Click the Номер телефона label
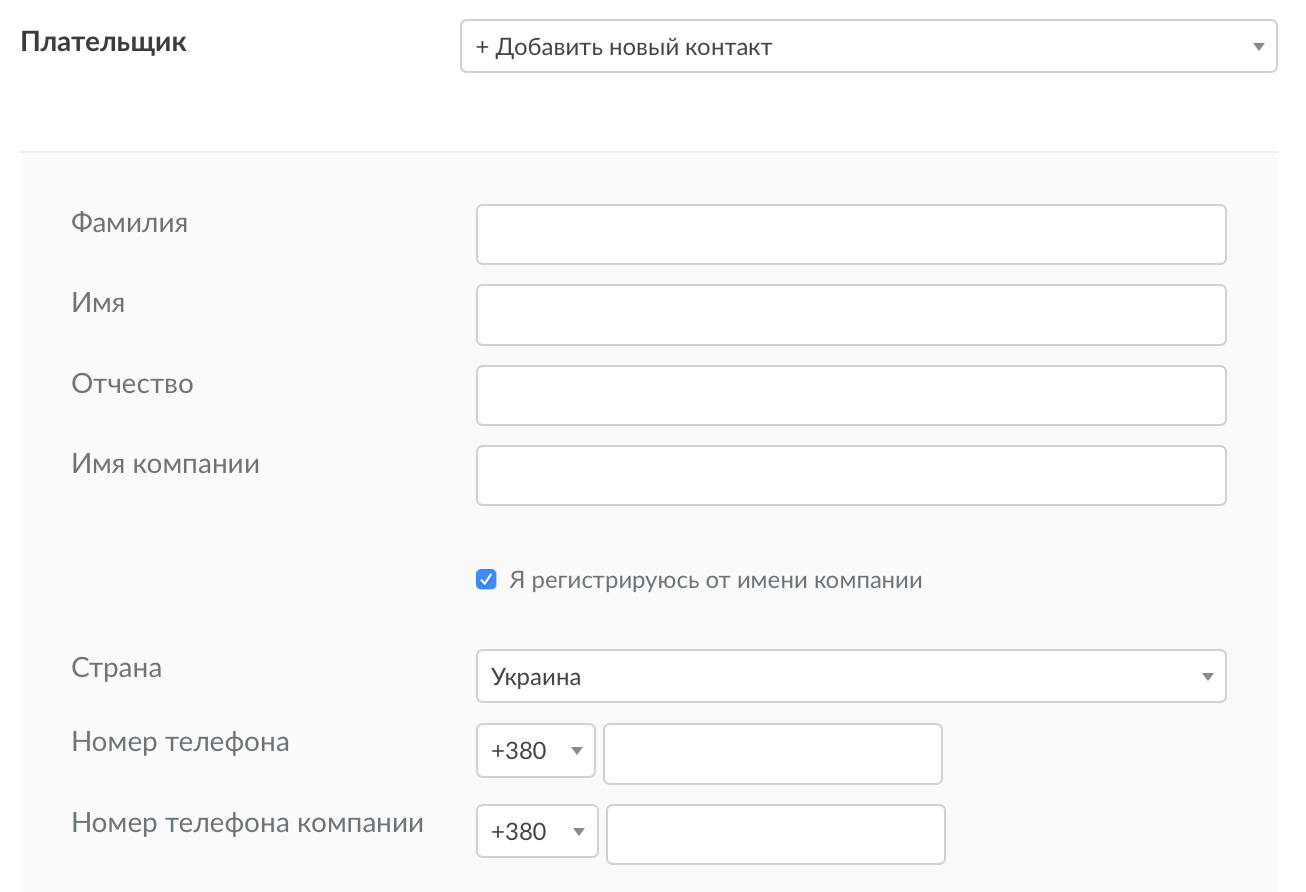1306x892 pixels. 180,742
